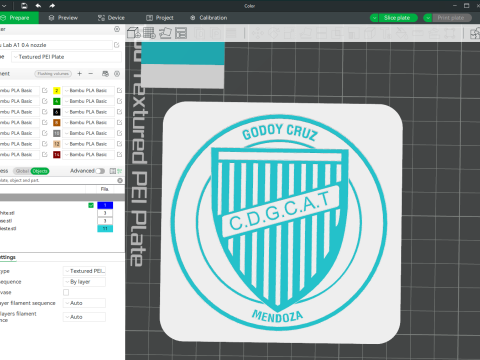The image size is (480, 360).
Task: Open the Print plate dropdown arrow
Action: click(x=428, y=18)
